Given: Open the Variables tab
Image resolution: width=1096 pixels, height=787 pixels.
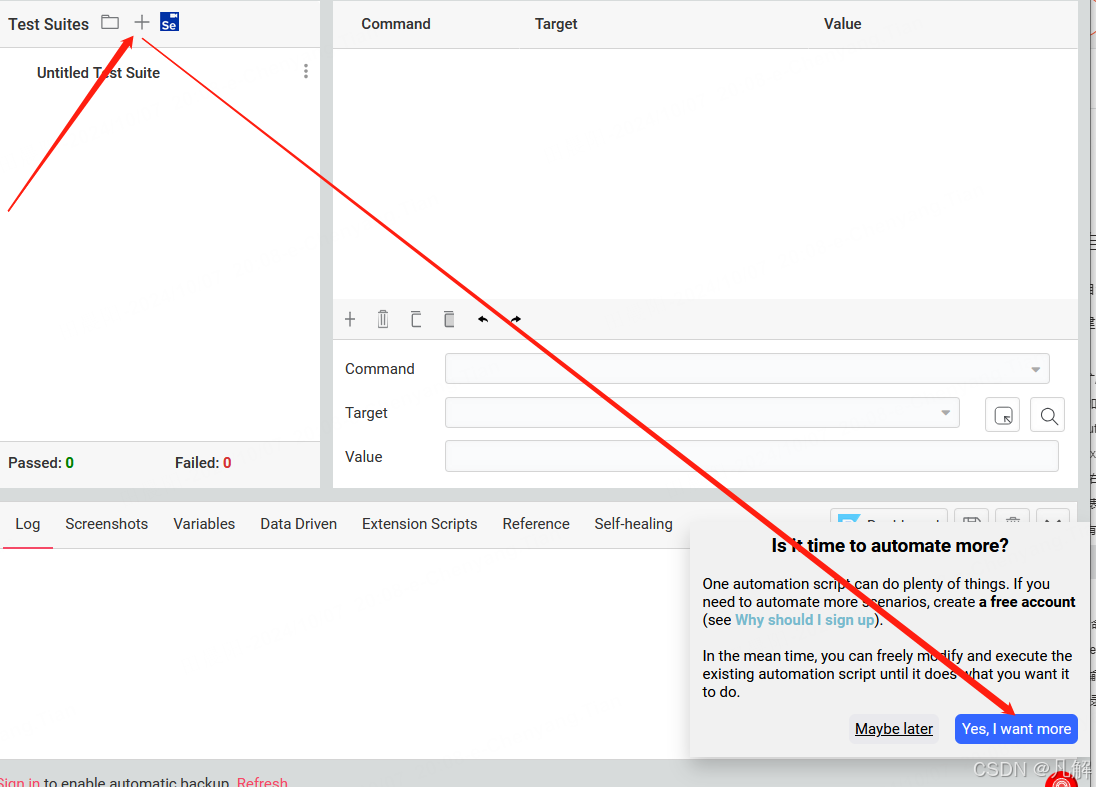Looking at the screenshot, I should click(x=204, y=524).
